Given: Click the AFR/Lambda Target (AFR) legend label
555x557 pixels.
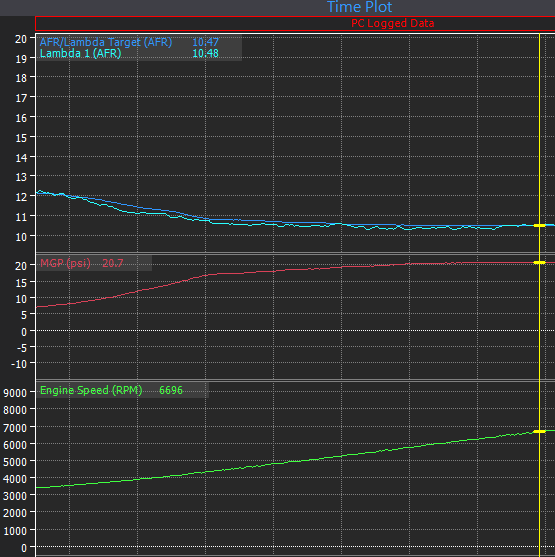Looking at the screenshot, I should click(x=106, y=42).
